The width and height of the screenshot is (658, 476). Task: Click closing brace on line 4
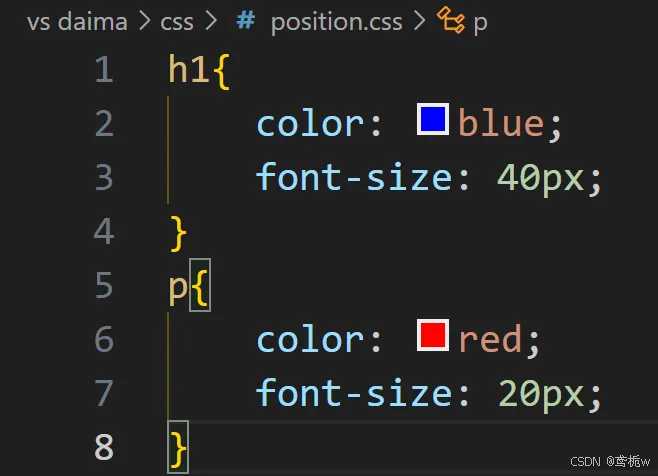click(178, 233)
